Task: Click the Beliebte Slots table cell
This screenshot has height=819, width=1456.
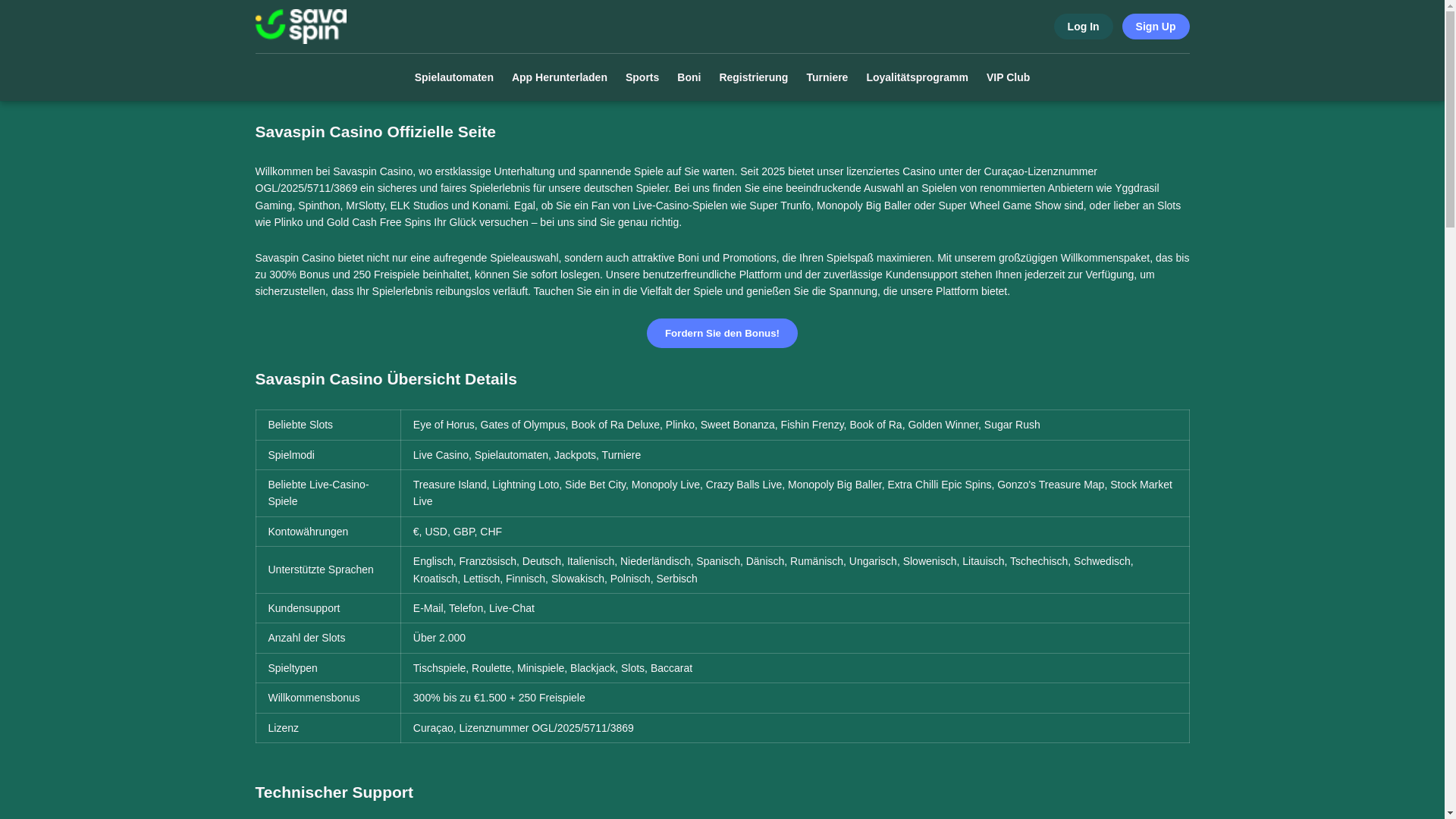Action: pos(328,425)
